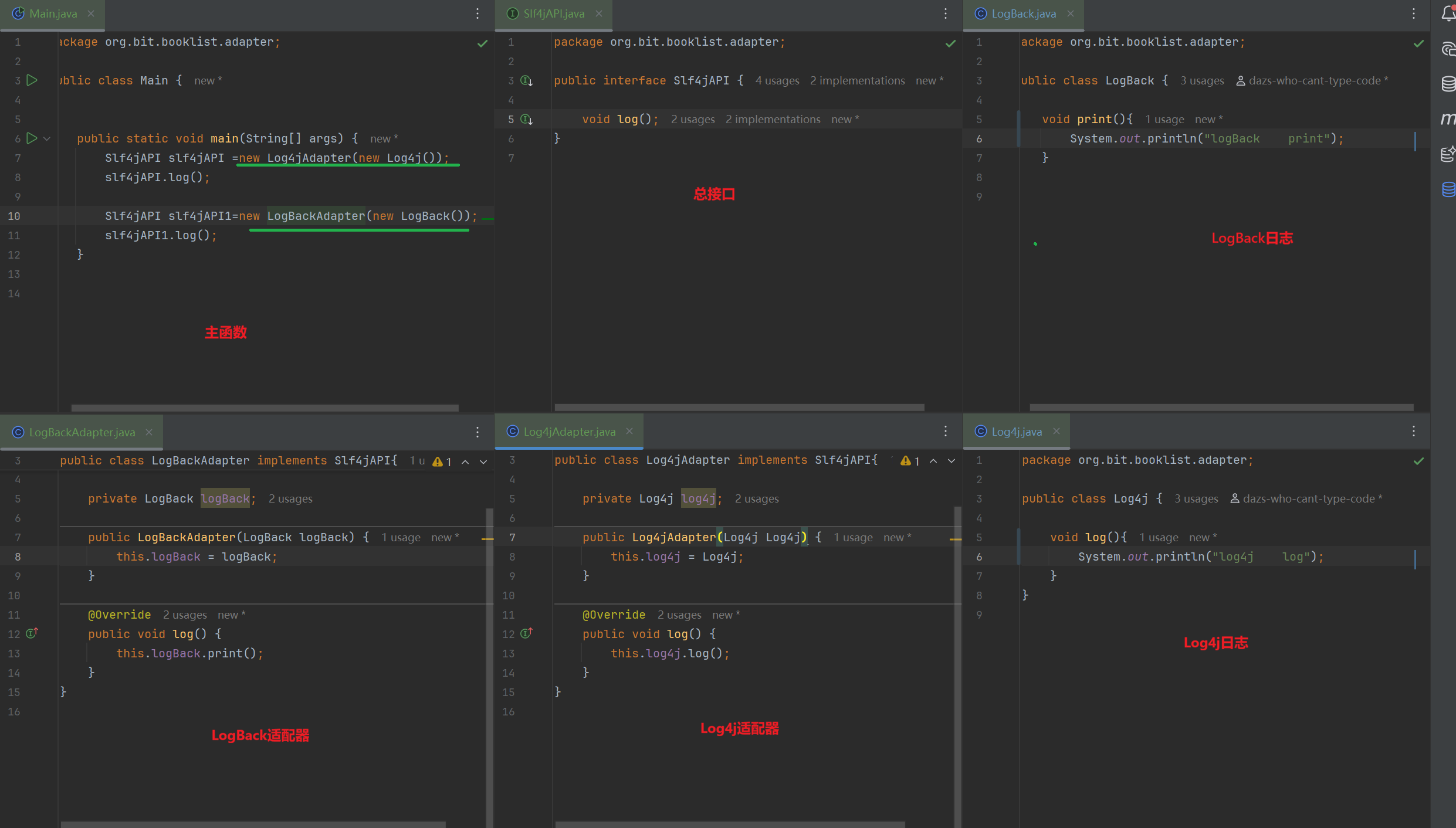1456x828 pixels.
Task: Open the Notifications bell icon
Action: pyautogui.click(x=1448, y=13)
